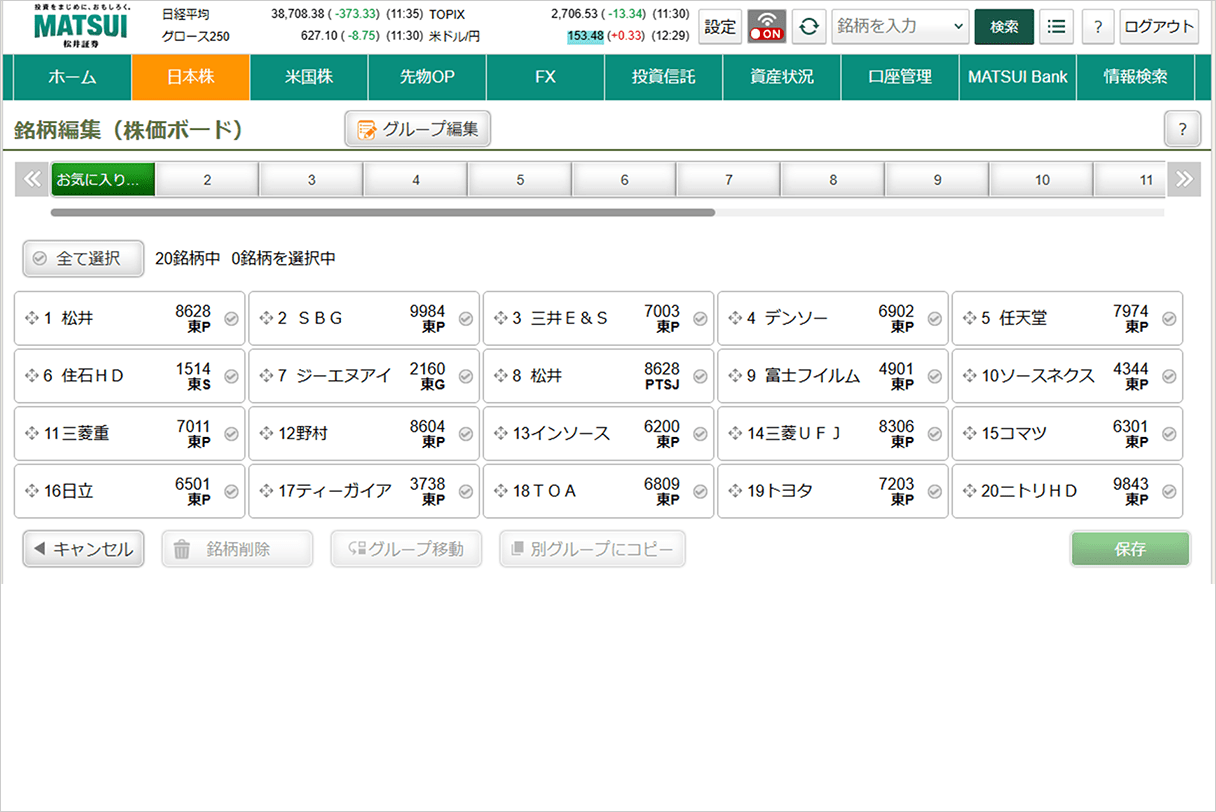Screen dimensions: 1216x812
Task: Click the 全て選択 button
Action: click(x=84, y=258)
